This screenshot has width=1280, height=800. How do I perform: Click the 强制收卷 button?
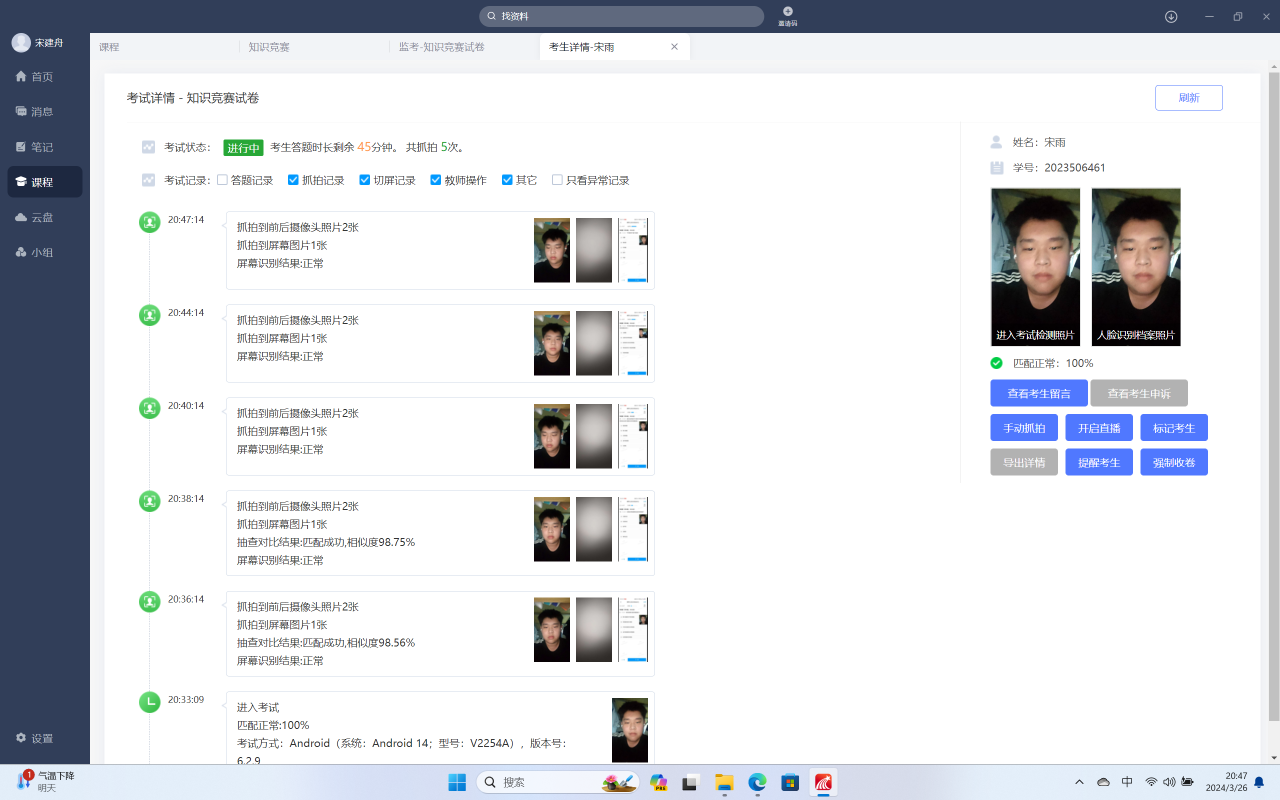tap(1174, 462)
